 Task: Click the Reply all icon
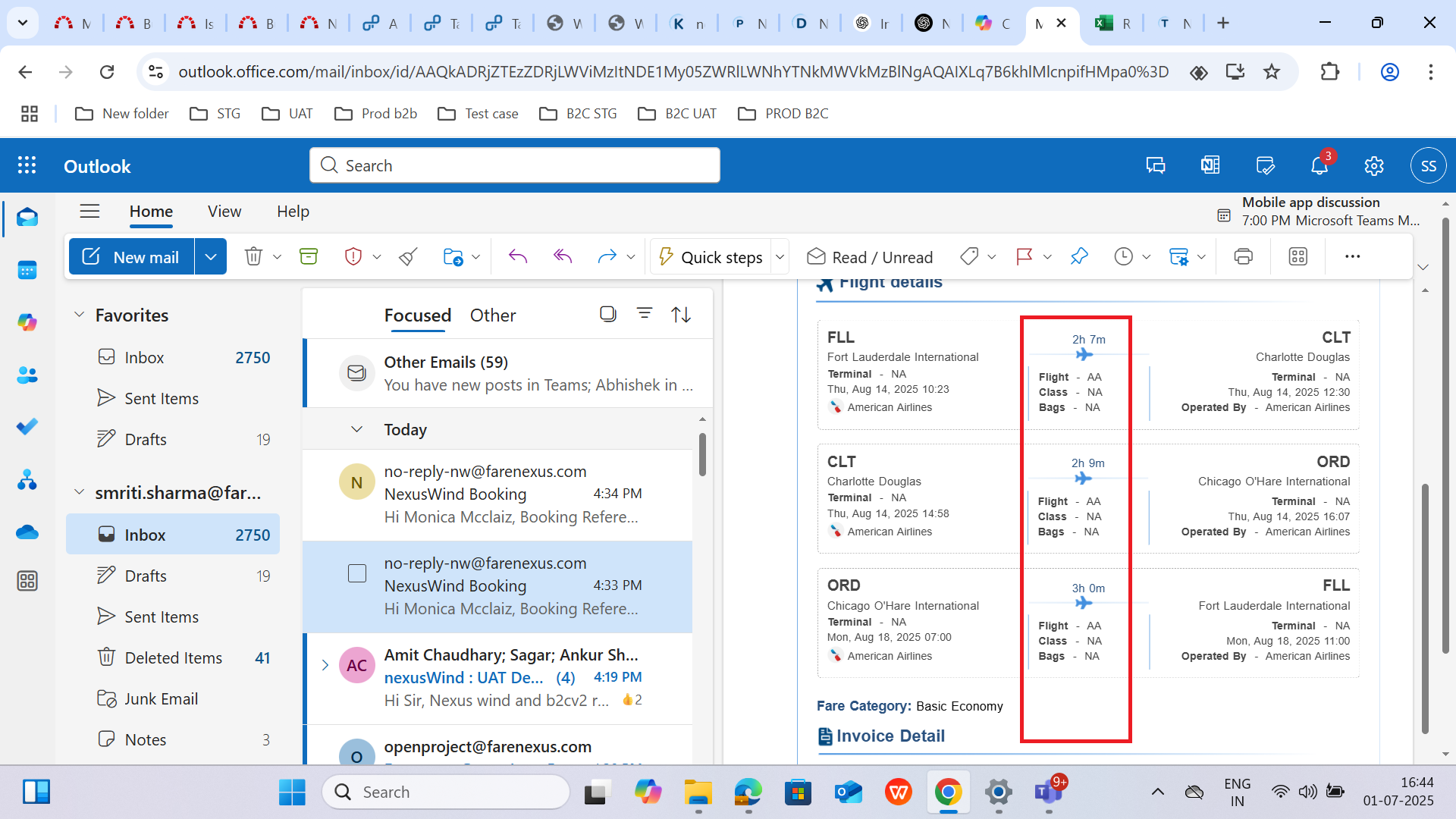[563, 257]
